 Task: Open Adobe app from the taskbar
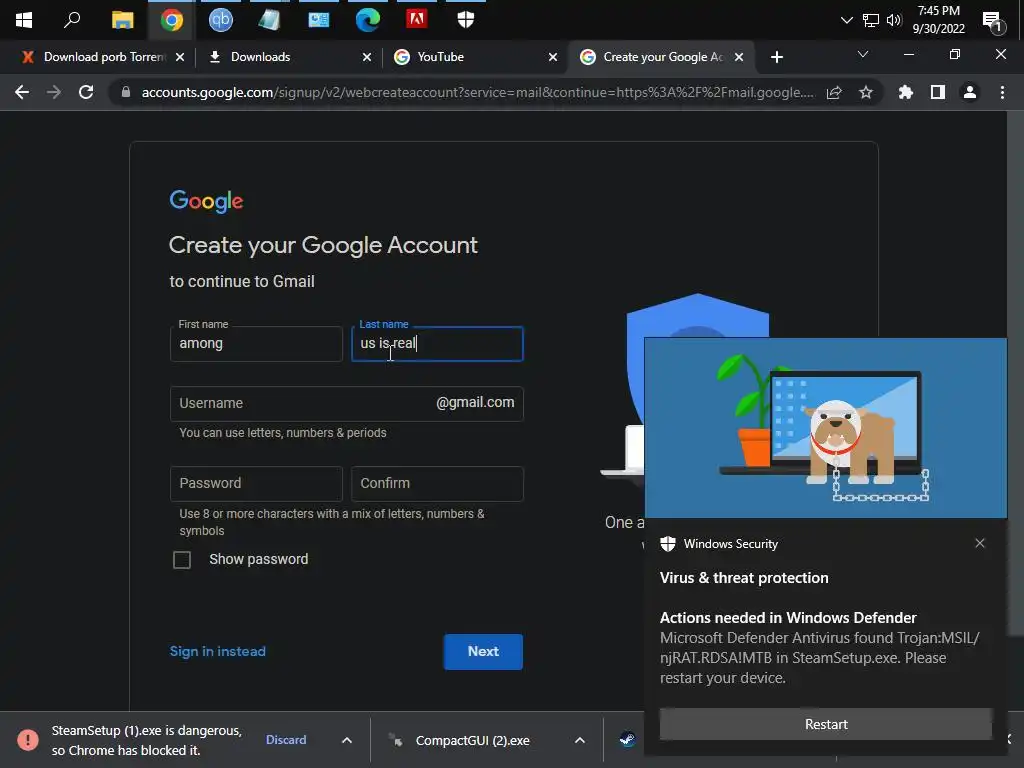click(417, 19)
